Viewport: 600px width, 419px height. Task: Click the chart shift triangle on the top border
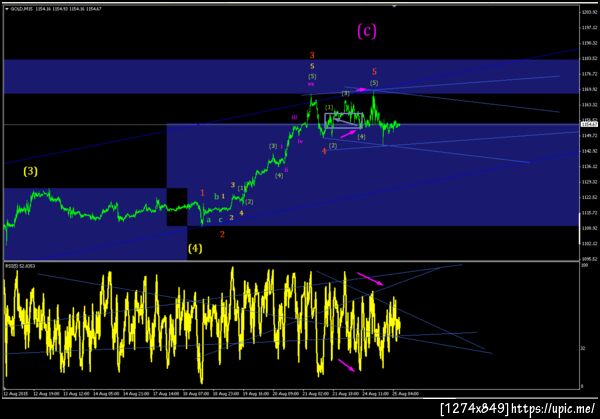point(394,6)
